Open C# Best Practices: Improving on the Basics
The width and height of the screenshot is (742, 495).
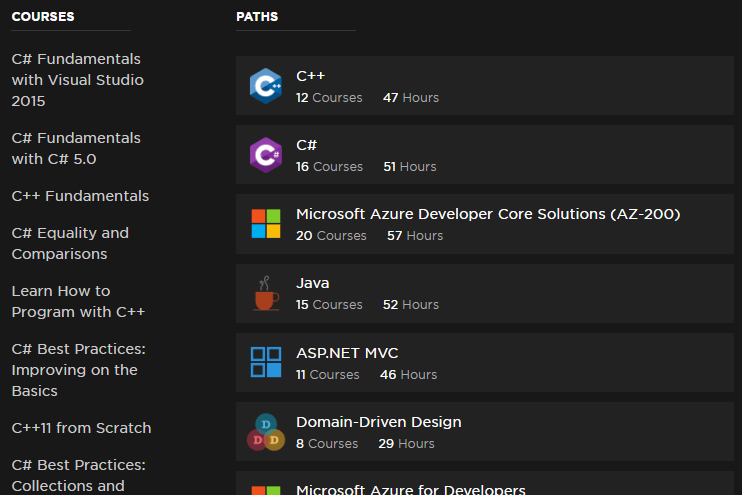pyautogui.click(x=79, y=370)
